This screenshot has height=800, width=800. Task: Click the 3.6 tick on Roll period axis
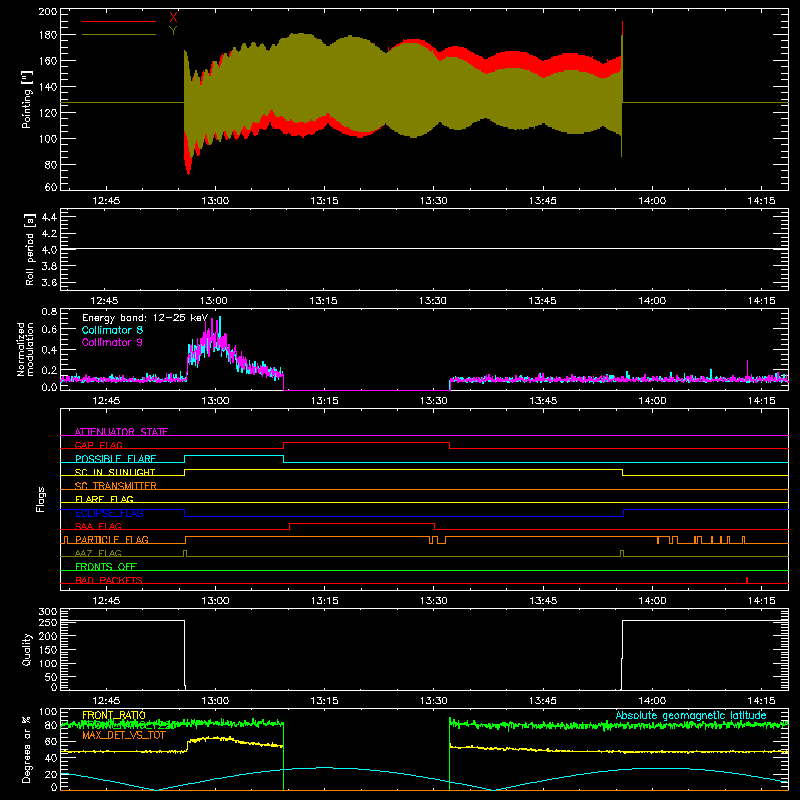pyautogui.click(x=49, y=282)
